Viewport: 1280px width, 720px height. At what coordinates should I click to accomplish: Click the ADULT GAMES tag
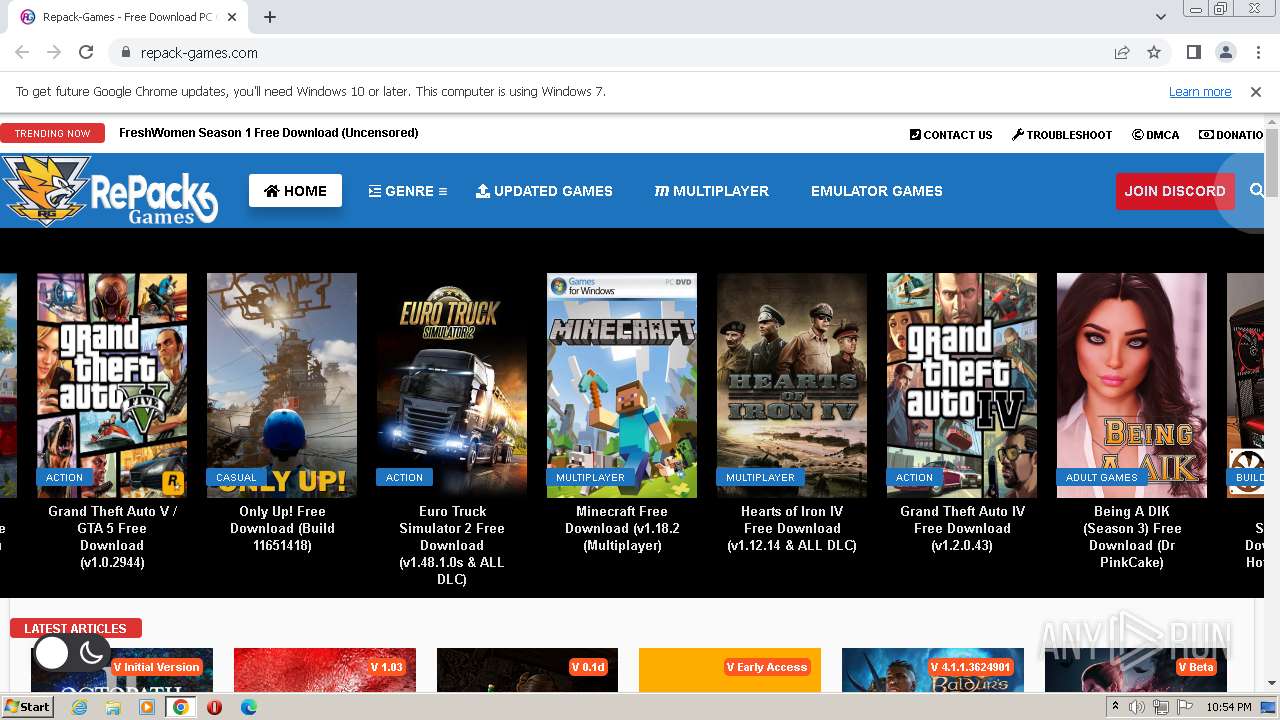click(x=1101, y=478)
